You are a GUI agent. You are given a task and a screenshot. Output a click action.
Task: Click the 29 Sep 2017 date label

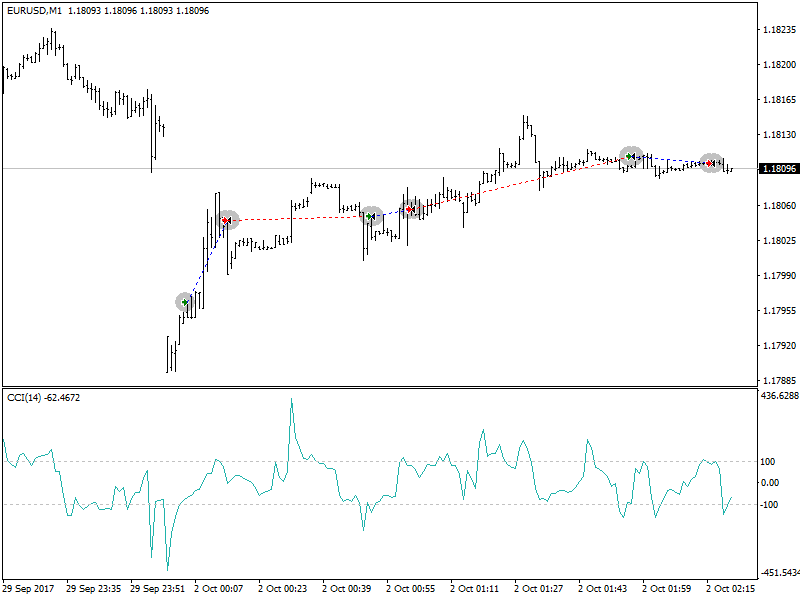(x=28, y=589)
